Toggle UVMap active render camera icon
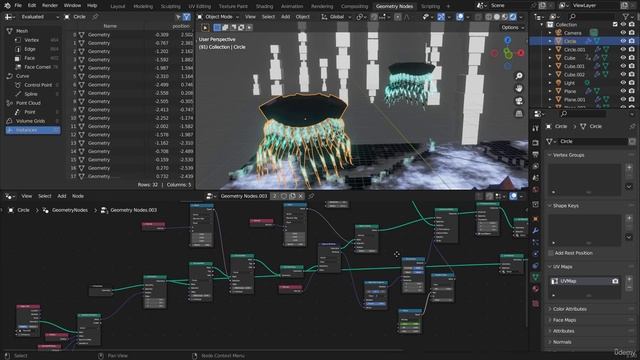 [615, 281]
